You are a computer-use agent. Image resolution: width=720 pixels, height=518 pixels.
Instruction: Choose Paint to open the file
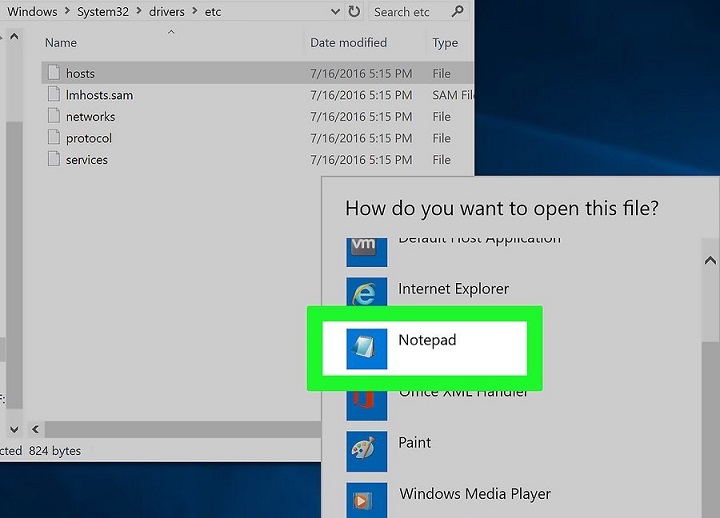[414, 442]
